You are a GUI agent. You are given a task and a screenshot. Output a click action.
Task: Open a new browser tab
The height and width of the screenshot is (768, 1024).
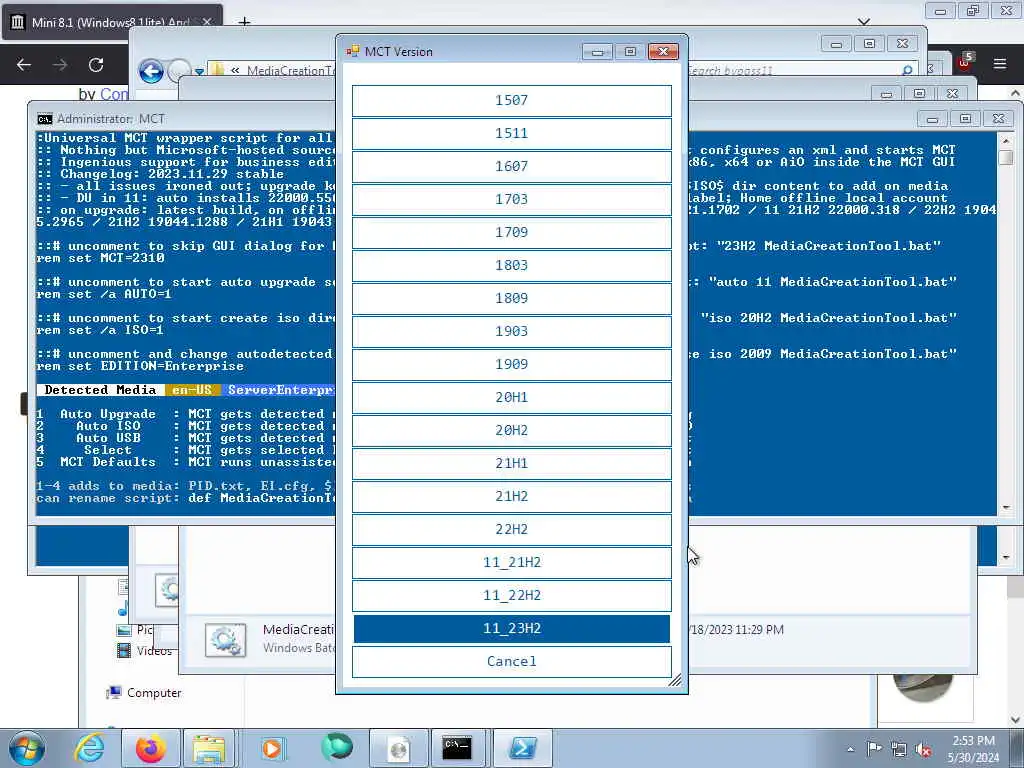point(244,22)
